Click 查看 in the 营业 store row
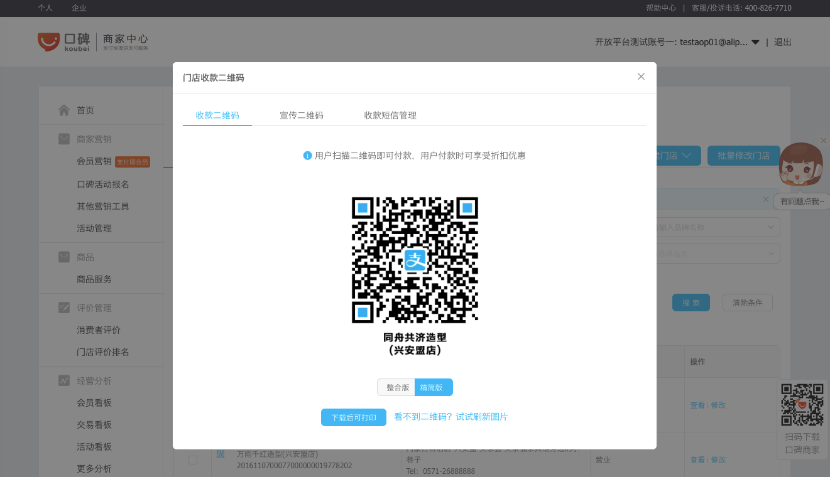Viewport: 830px width, 477px height. coord(697,460)
